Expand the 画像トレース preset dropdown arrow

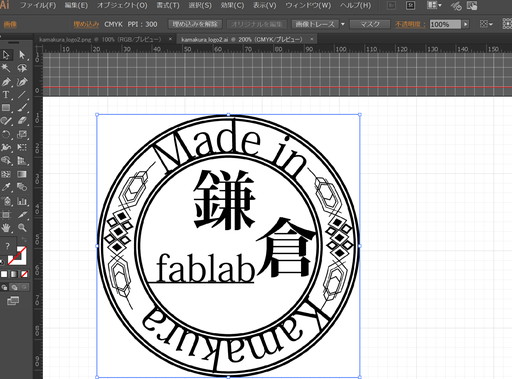pyautogui.click(x=342, y=24)
